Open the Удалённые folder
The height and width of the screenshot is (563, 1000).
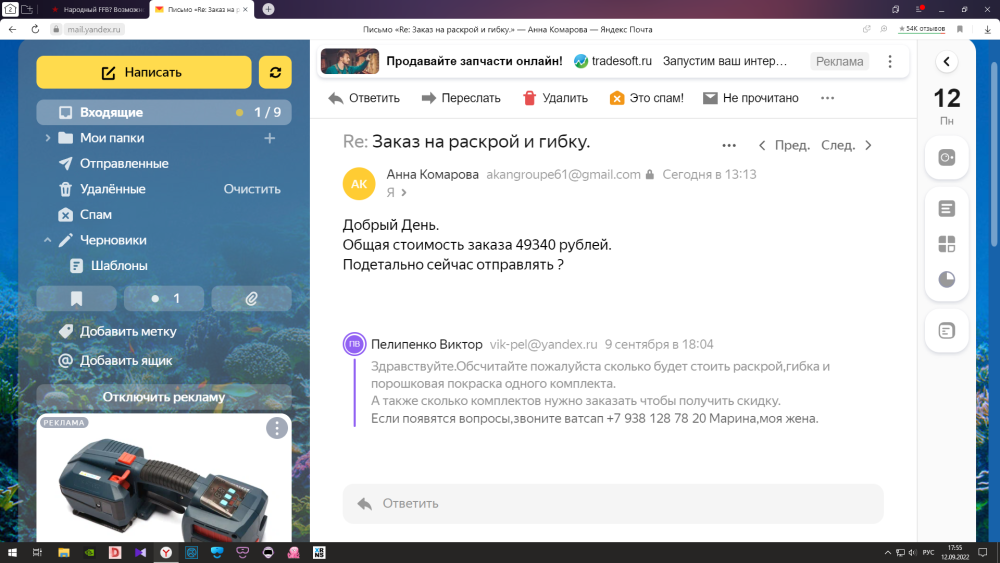coord(112,189)
